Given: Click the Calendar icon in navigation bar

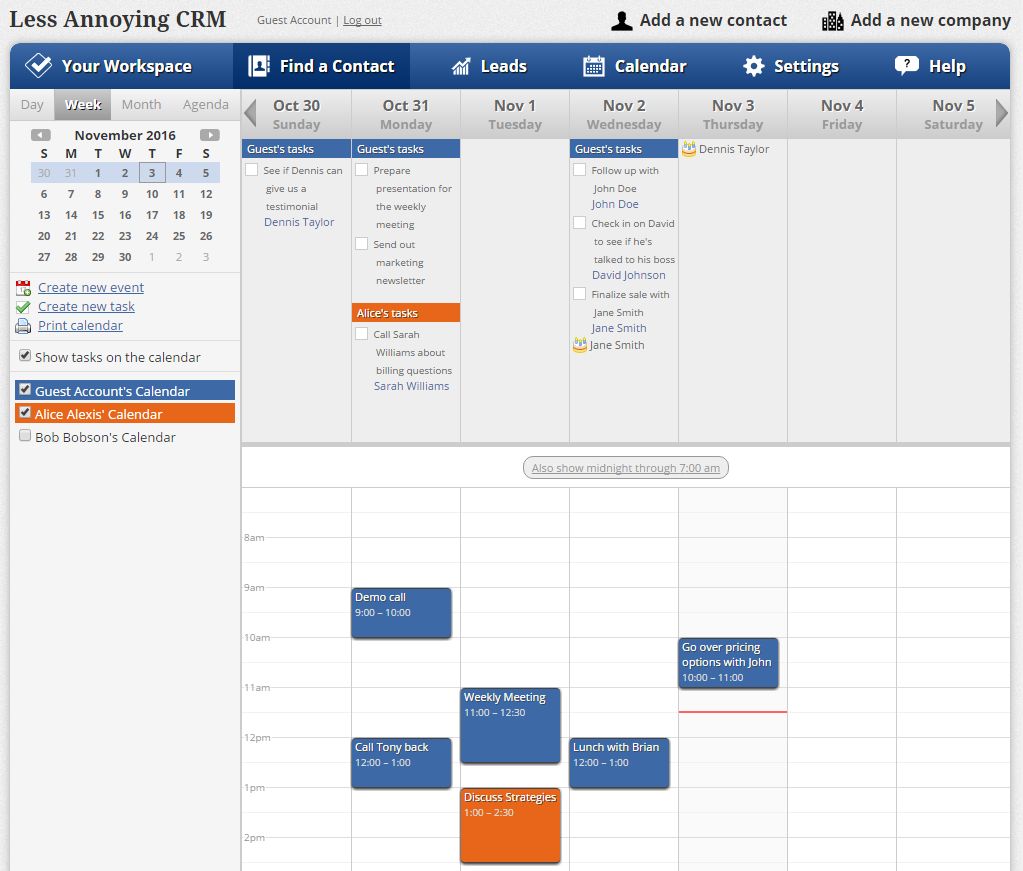Looking at the screenshot, I should (594, 66).
